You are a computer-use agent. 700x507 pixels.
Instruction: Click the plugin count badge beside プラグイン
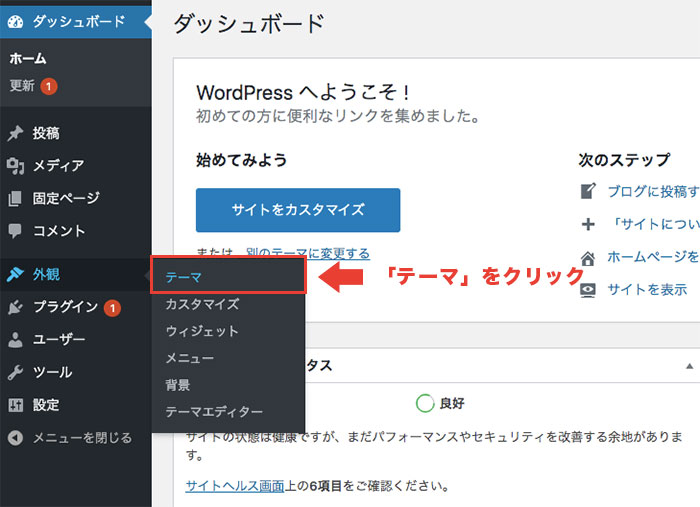[112, 308]
